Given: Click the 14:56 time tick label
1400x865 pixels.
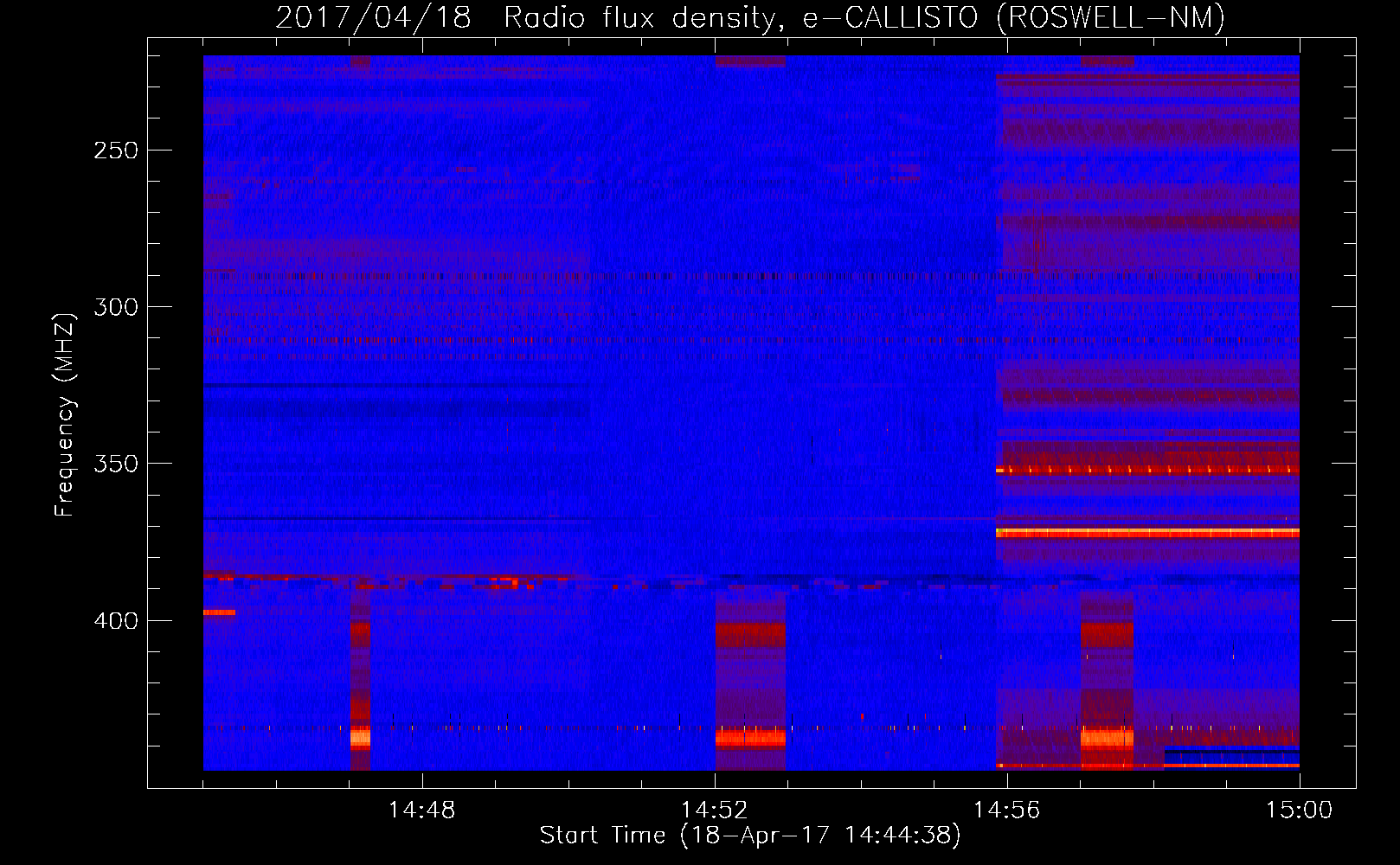Looking at the screenshot, I should coord(1006,811).
